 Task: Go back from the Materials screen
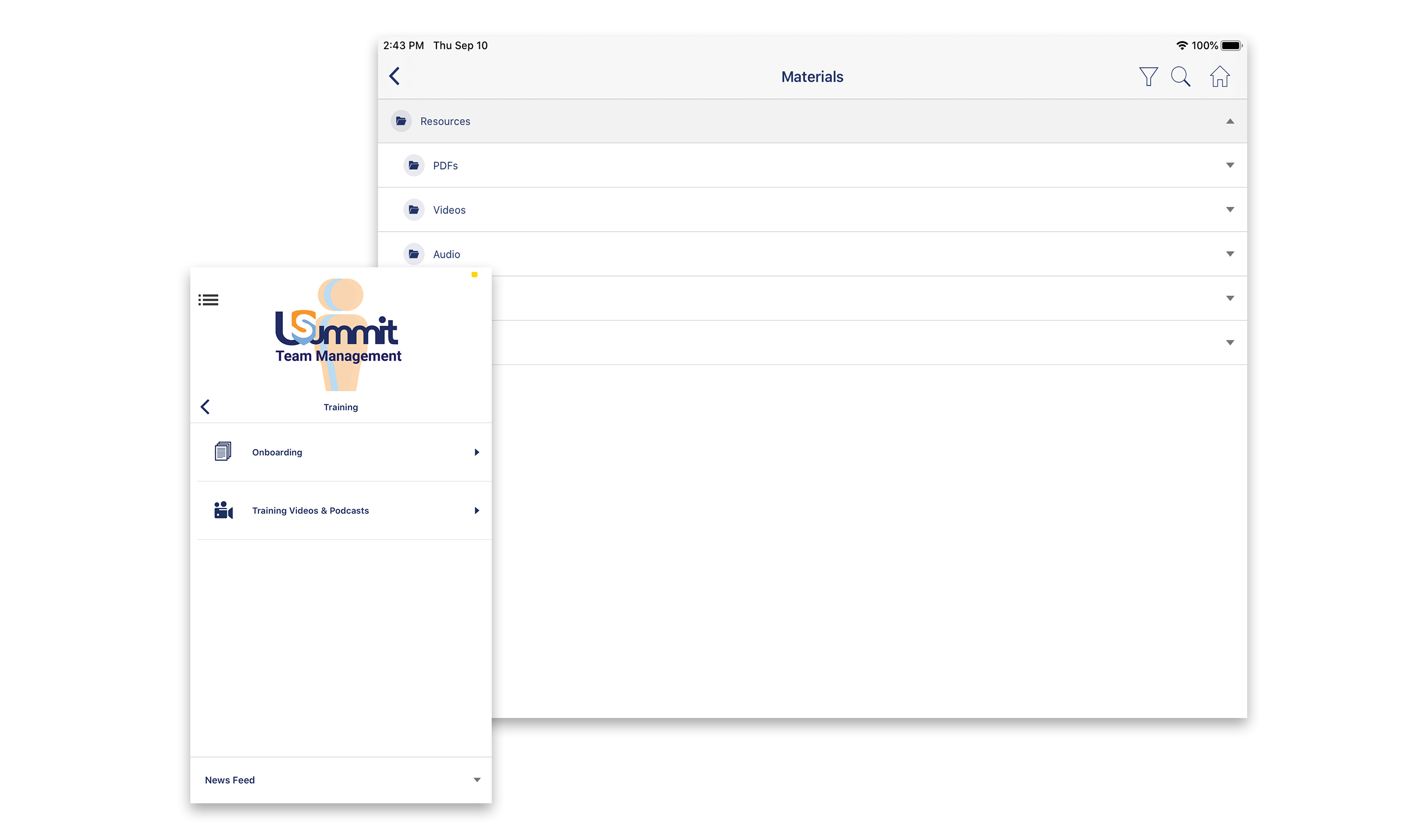[395, 77]
